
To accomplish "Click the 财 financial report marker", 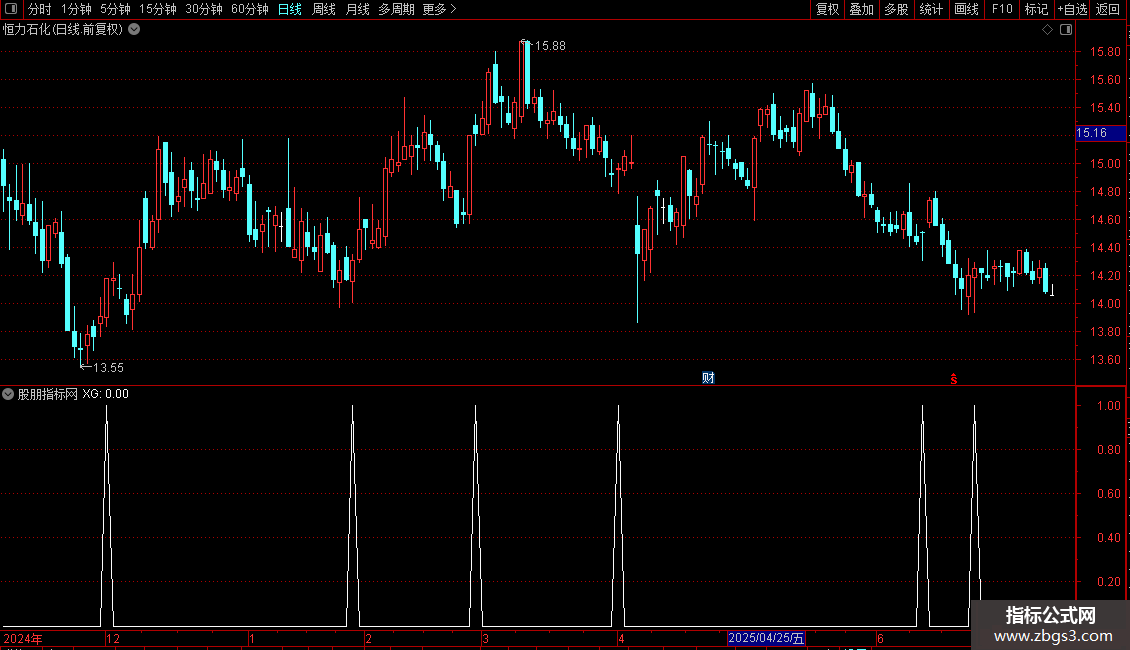I will click(x=708, y=378).
